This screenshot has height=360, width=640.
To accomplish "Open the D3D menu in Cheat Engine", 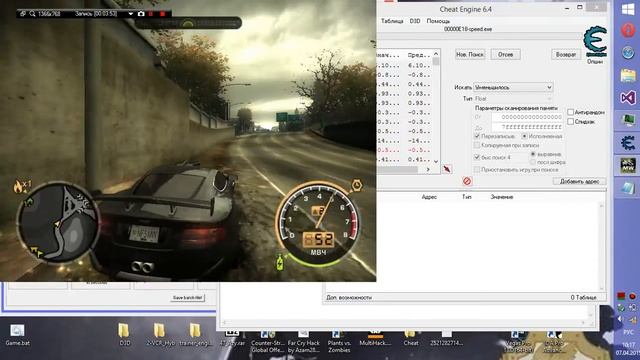I will coord(415,21).
